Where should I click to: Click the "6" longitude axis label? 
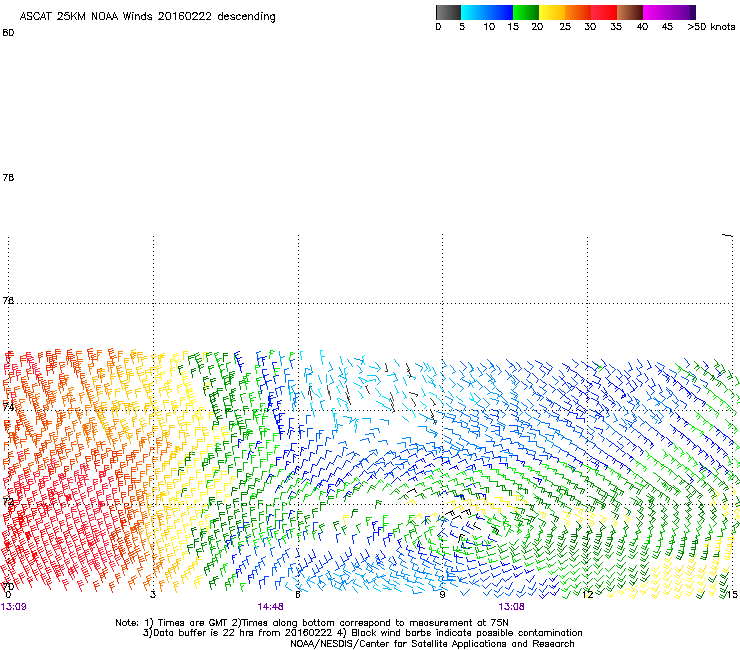point(297,595)
